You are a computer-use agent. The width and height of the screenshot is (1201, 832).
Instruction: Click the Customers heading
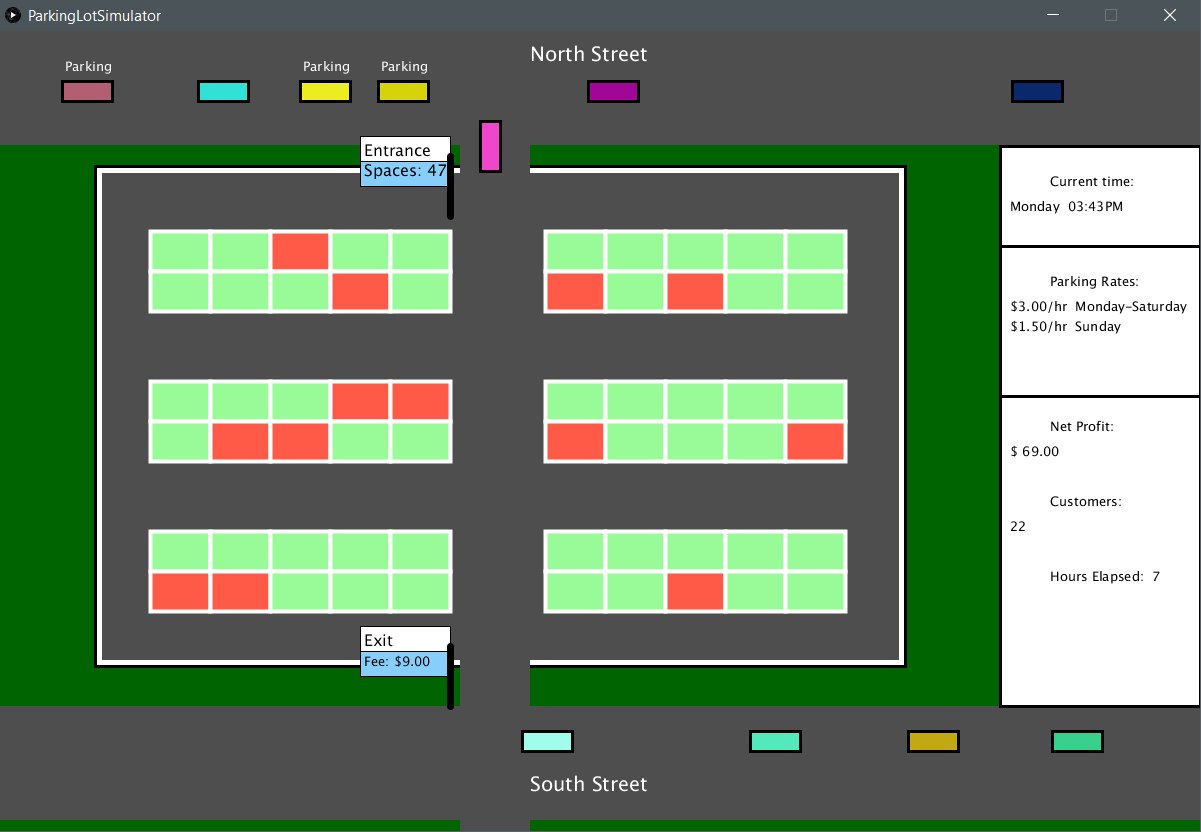(1086, 502)
